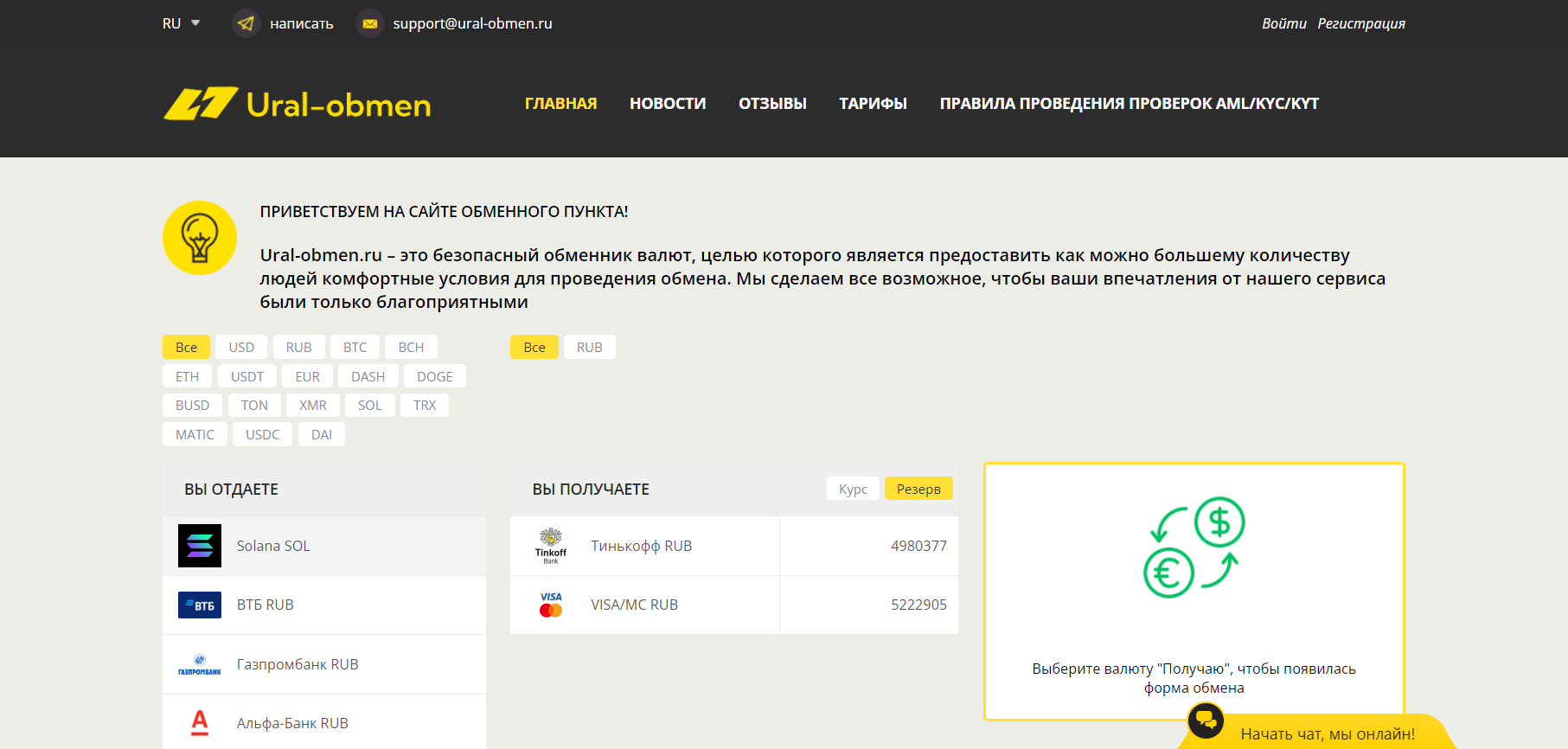Viewport: 1568px width, 749px height.
Task: Select the SOL currency filter
Action: click(x=370, y=405)
